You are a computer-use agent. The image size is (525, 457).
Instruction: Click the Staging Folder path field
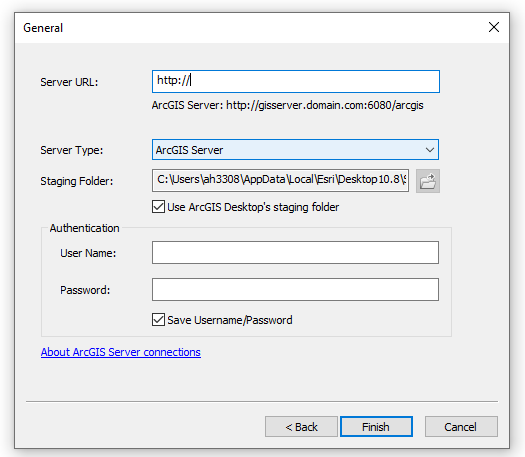tap(280, 180)
